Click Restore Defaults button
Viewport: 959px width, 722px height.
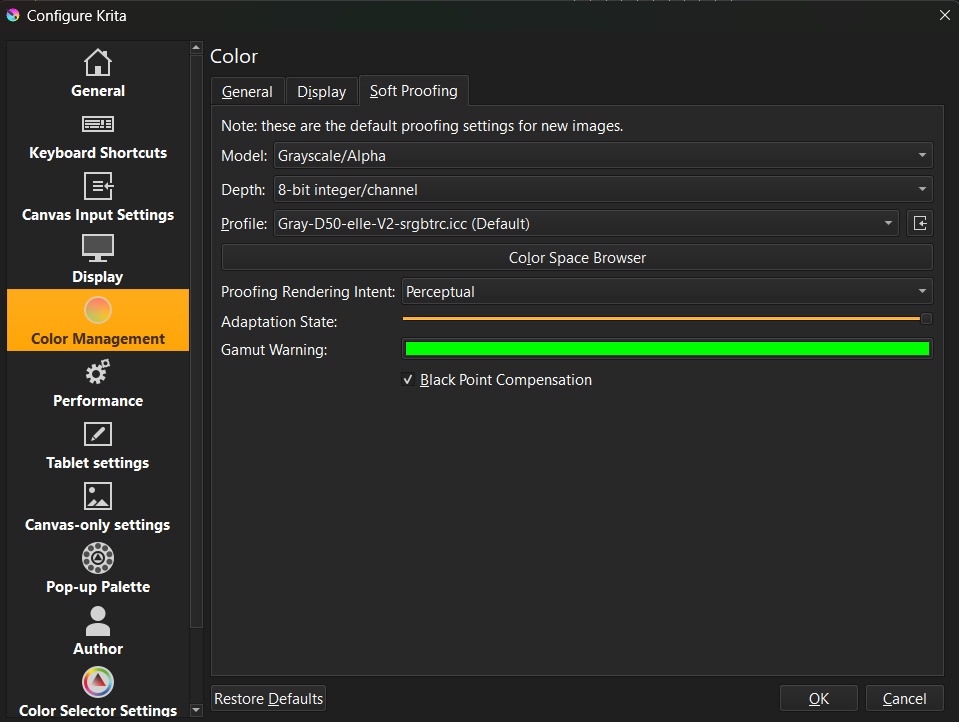268,699
